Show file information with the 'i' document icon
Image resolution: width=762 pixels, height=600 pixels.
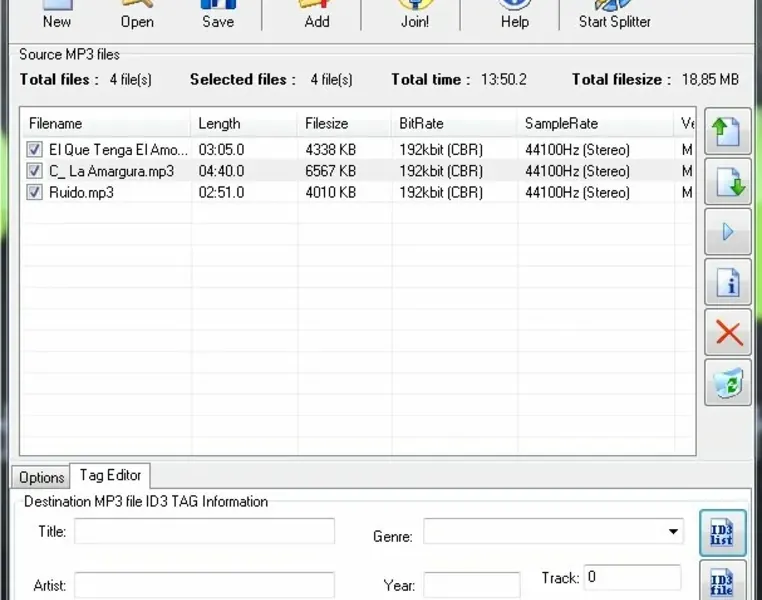pos(727,282)
